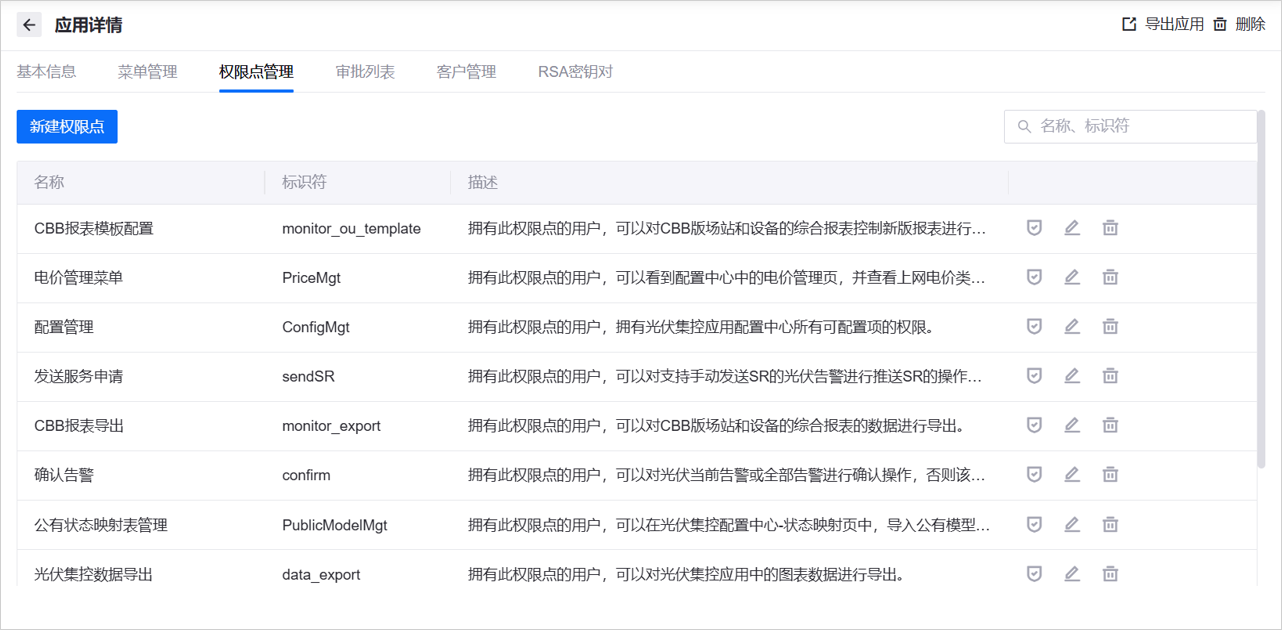Viewport: 1282px width, 630px height.
Task: Click pencil icon for 公有状态映射表管理
Action: (1072, 524)
